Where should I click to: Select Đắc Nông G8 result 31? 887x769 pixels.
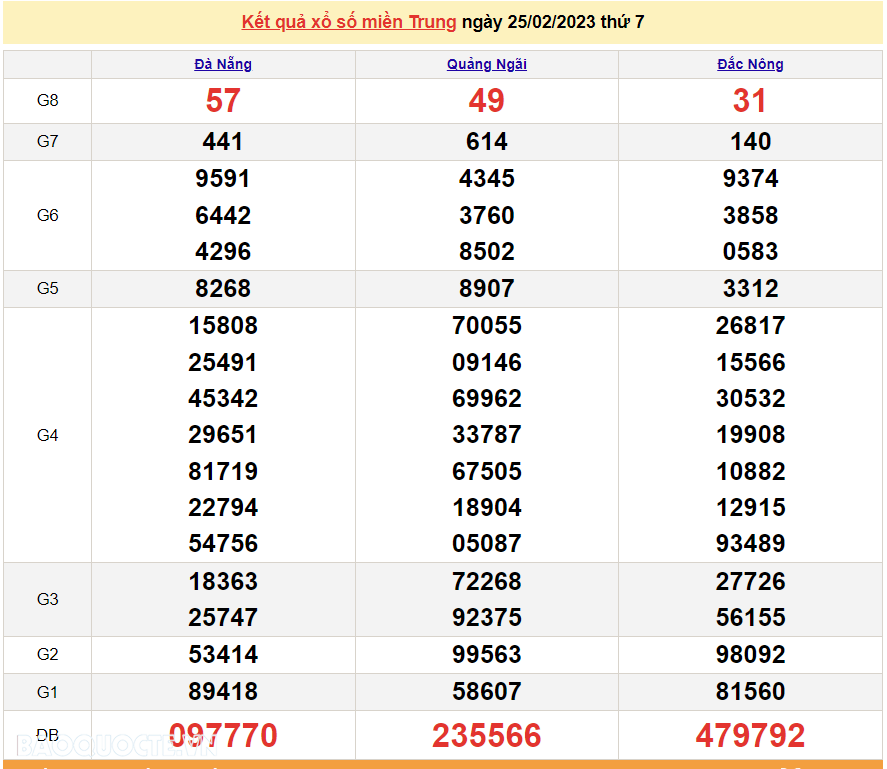click(750, 101)
